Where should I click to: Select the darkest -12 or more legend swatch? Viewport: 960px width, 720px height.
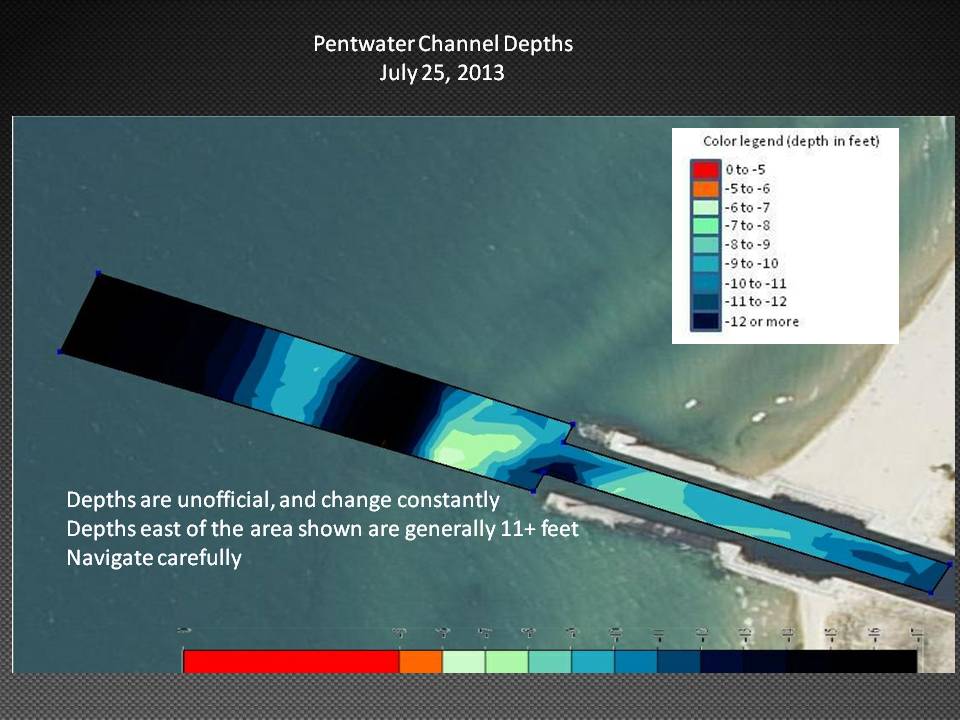click(705, 321)
